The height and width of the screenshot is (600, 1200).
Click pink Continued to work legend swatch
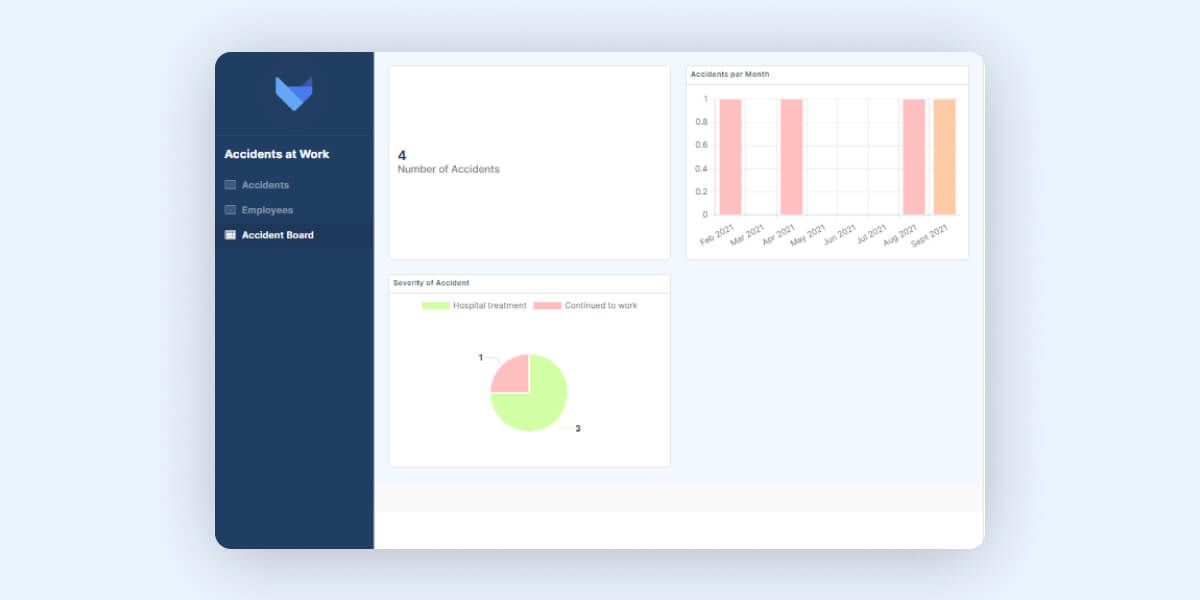point(547,305)
